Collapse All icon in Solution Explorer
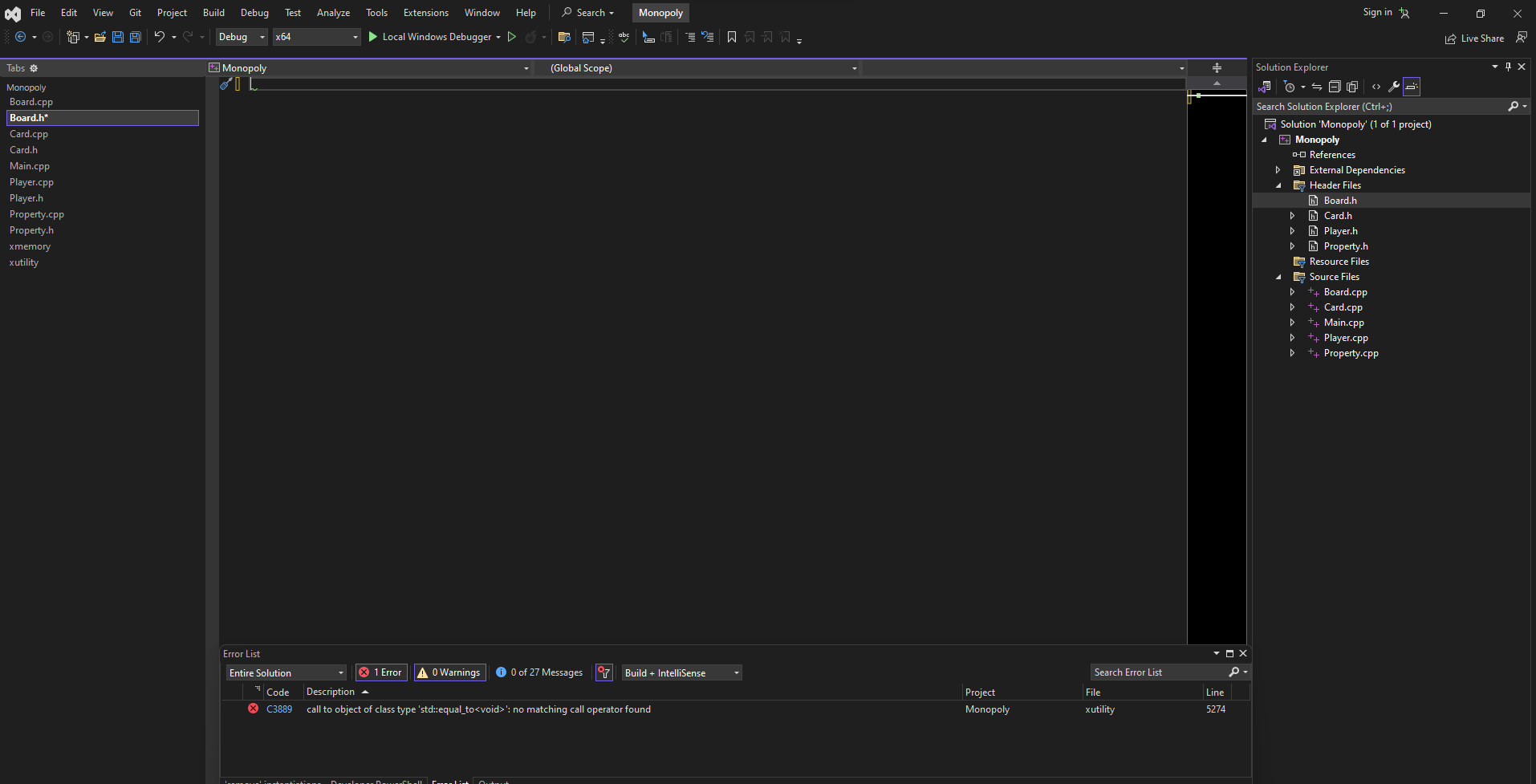This screenshot has height=784, width=1536. 1335,87
